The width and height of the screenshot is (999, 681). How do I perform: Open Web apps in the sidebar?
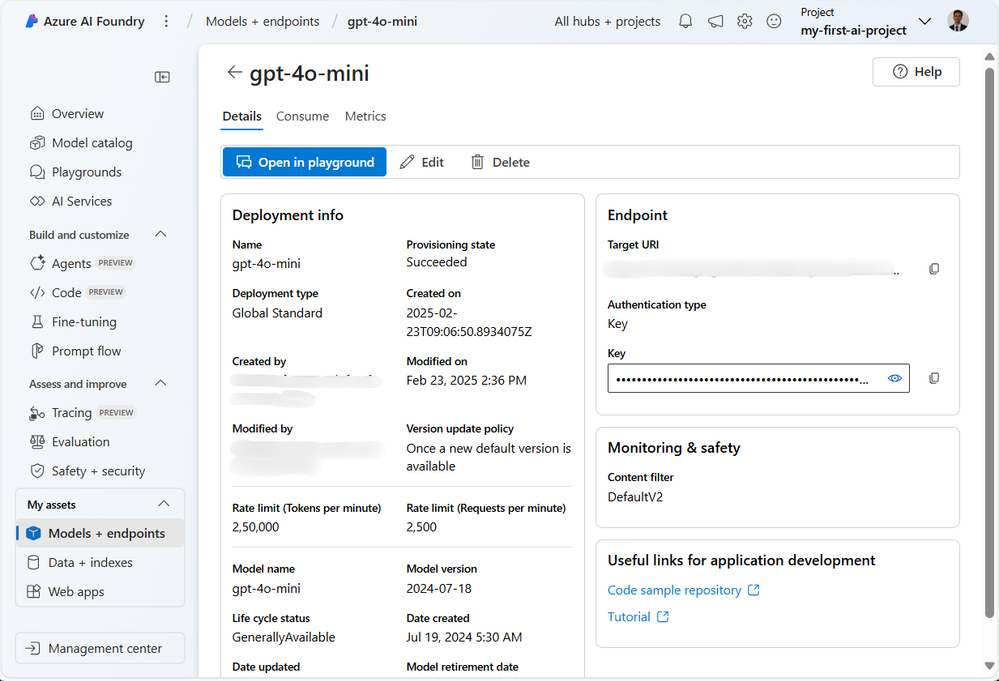66,592
